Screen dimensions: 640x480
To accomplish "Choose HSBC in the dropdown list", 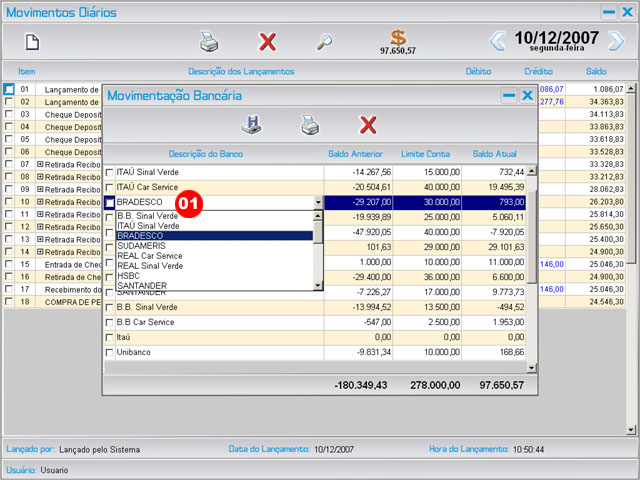I will coord(128,276).
